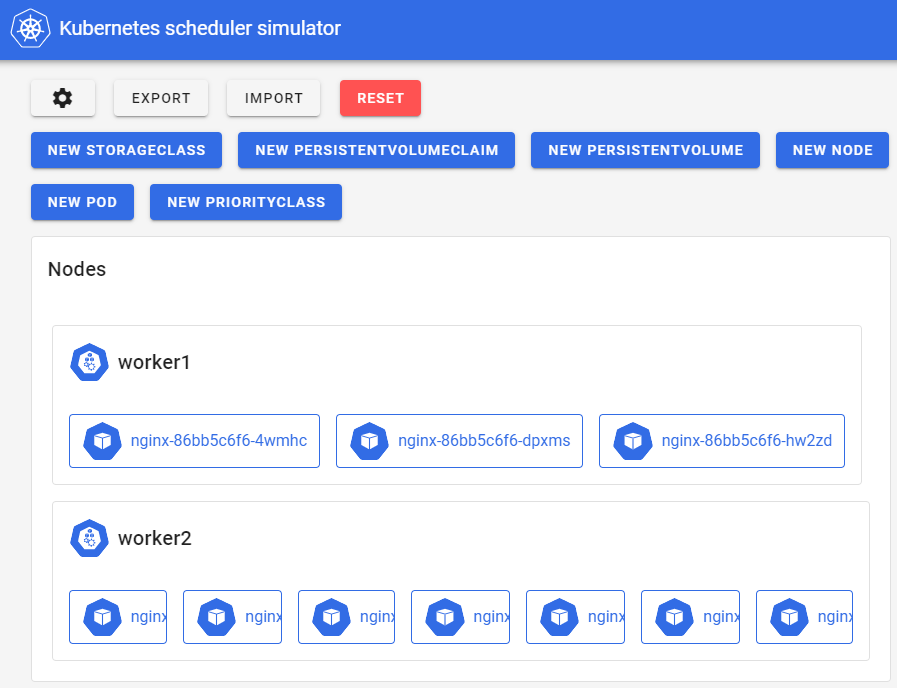Create a new PriorityClass
This screenshot has height=688, width=897.
246,202
